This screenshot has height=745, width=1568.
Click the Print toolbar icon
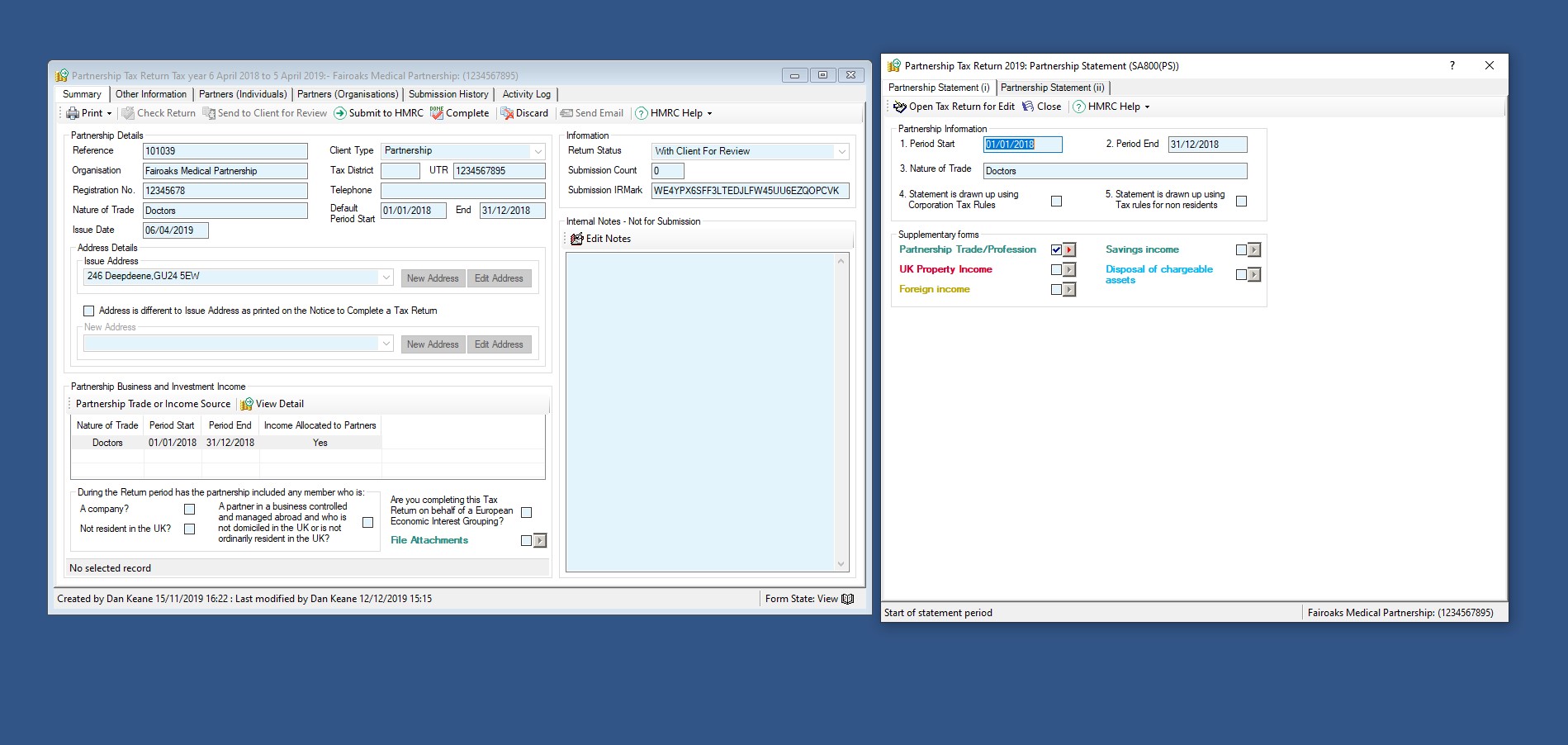click(x=73, y=113)
